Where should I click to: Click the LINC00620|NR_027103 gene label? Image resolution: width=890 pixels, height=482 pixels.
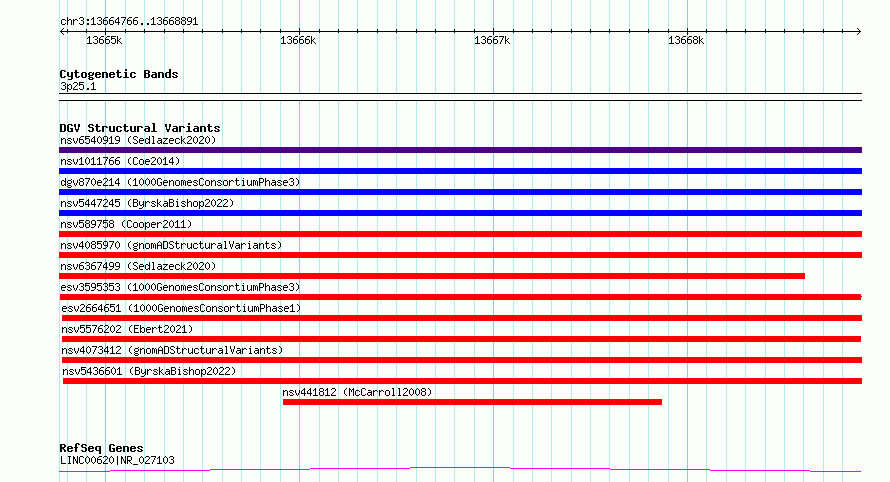117,460
